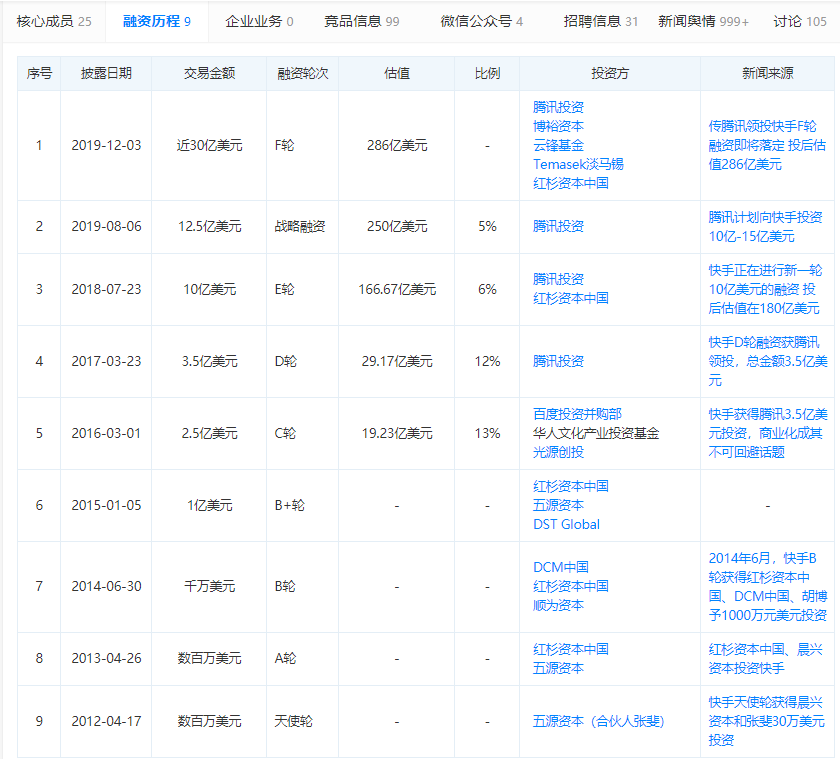
Task: Switch to 新闻舆情 tab
Action: (703, 21)
